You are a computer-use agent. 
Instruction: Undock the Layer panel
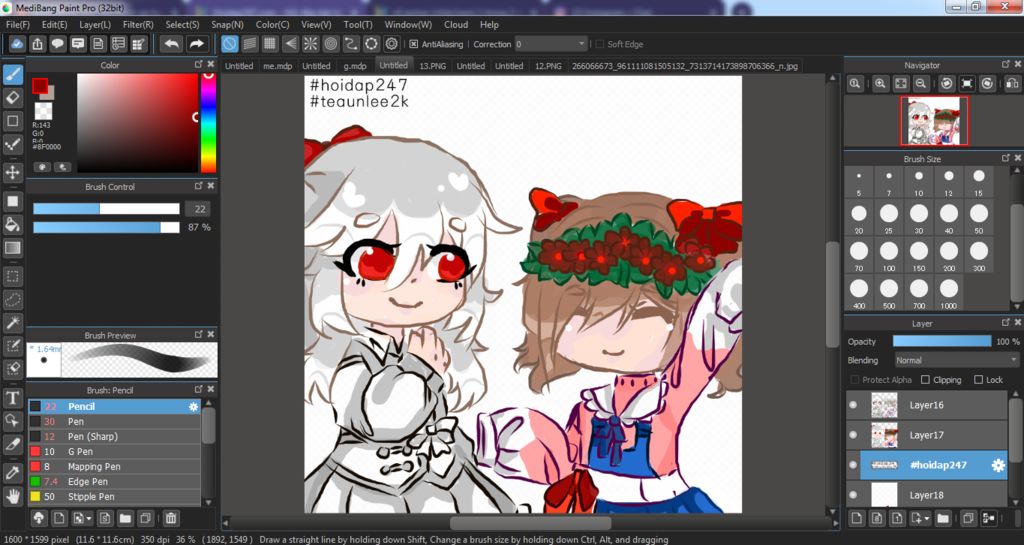tap(1006, 322)
